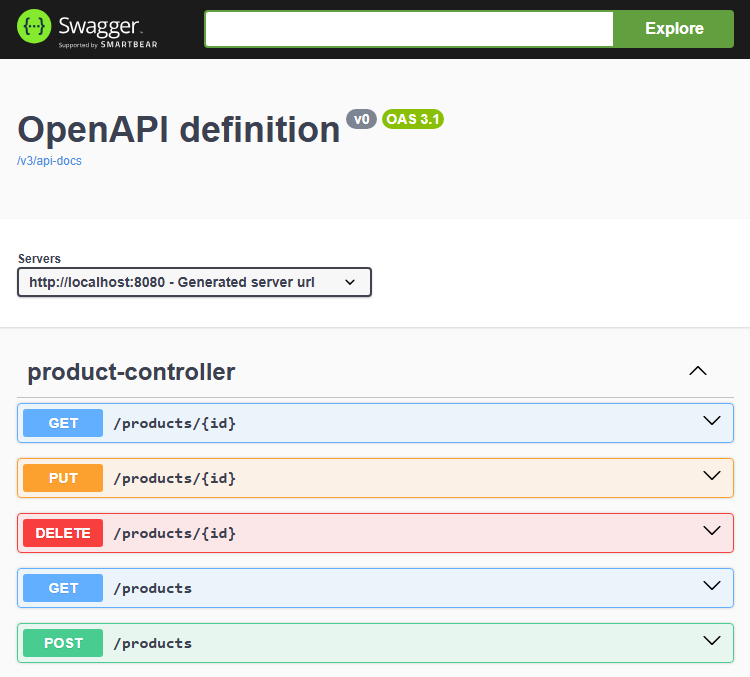750x677 pixels.
Task: Click the orange PUT method badge
Action: [63, 478]
